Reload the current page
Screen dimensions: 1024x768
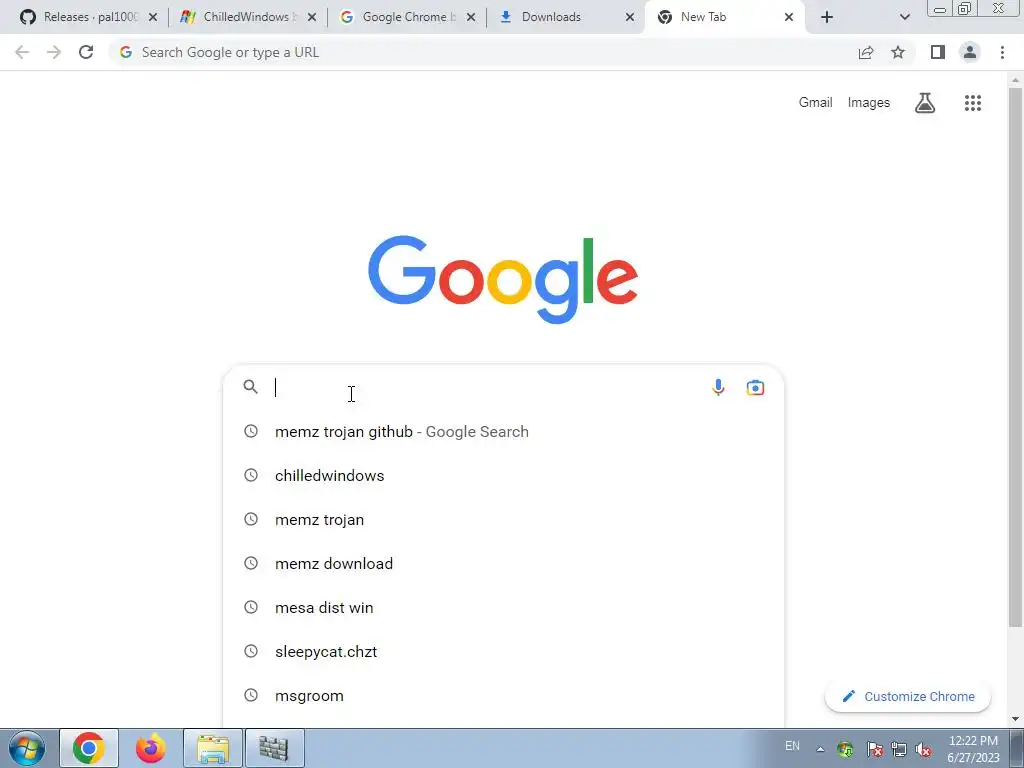tap(86, 52)
